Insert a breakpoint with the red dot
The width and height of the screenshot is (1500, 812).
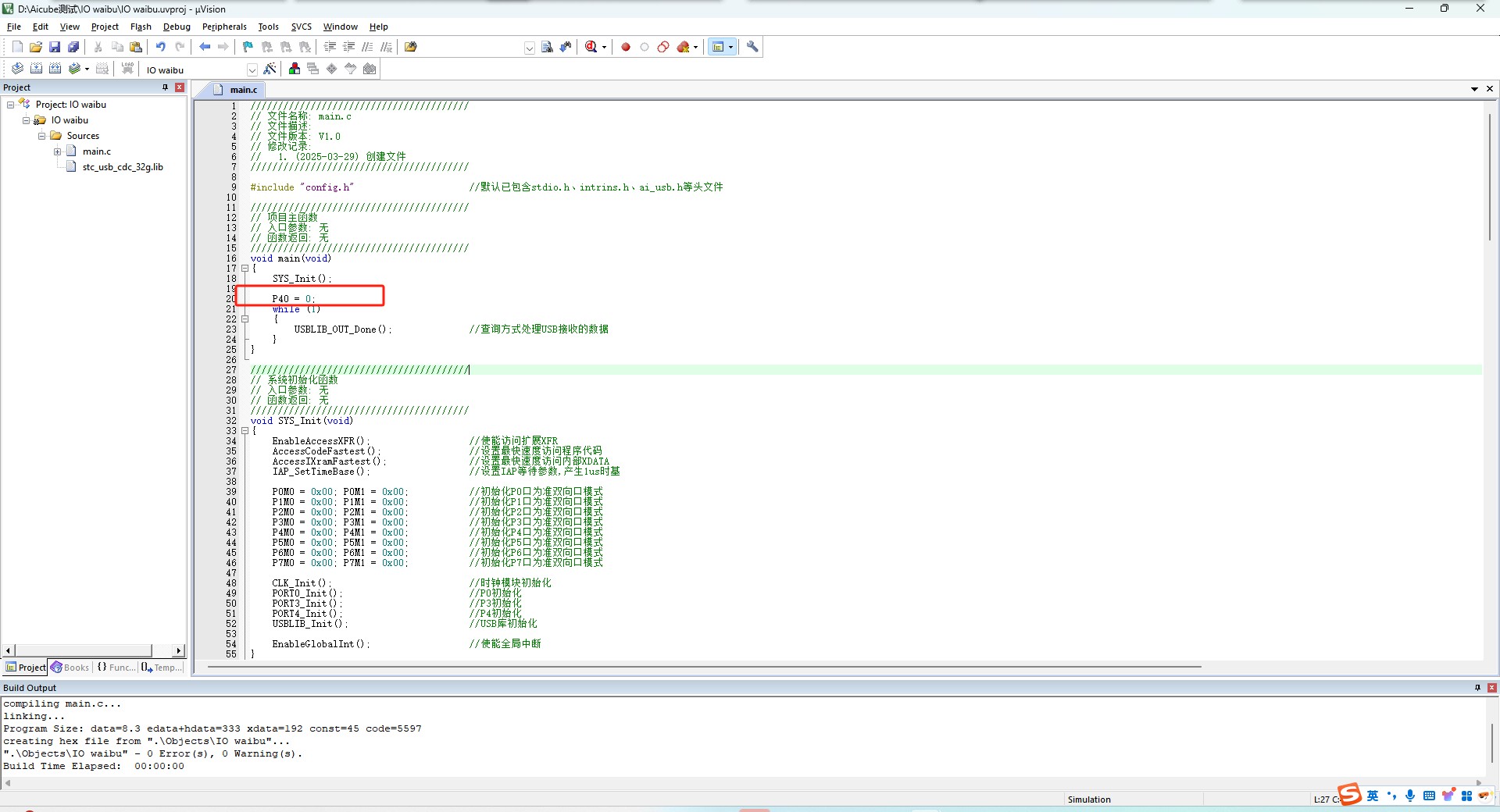click(626, 47)
